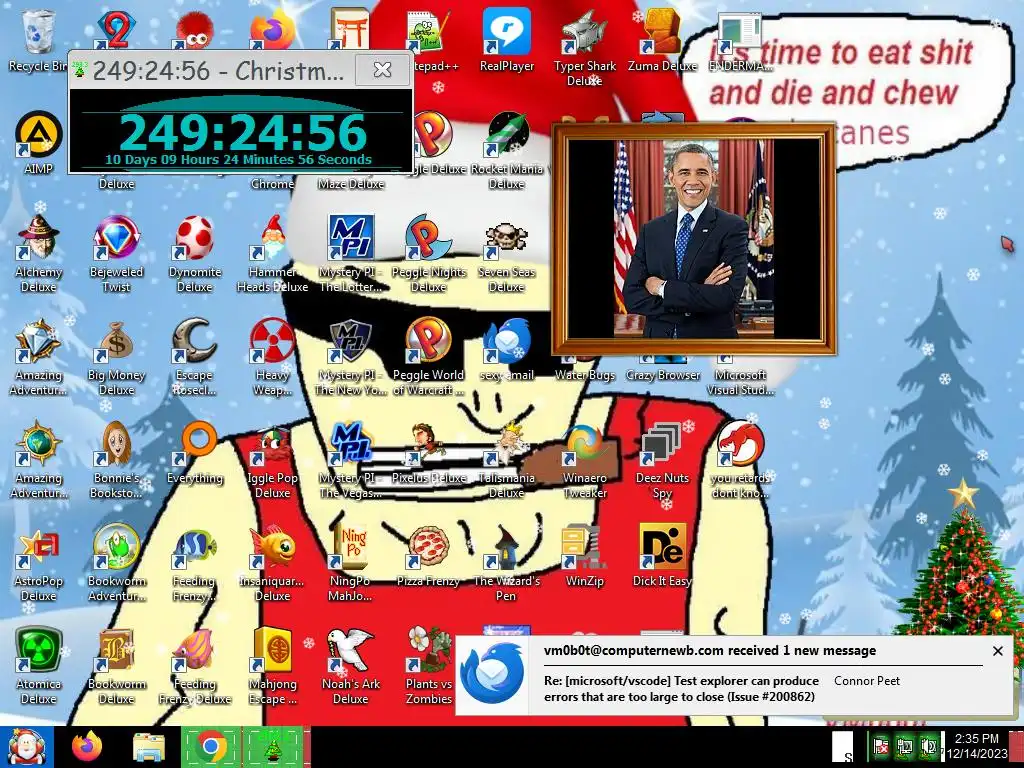This screenshot has width=1024, height=768.
Task: Select the Insaniquarium Deluxe fish icon
Action: tap(272, 564)
